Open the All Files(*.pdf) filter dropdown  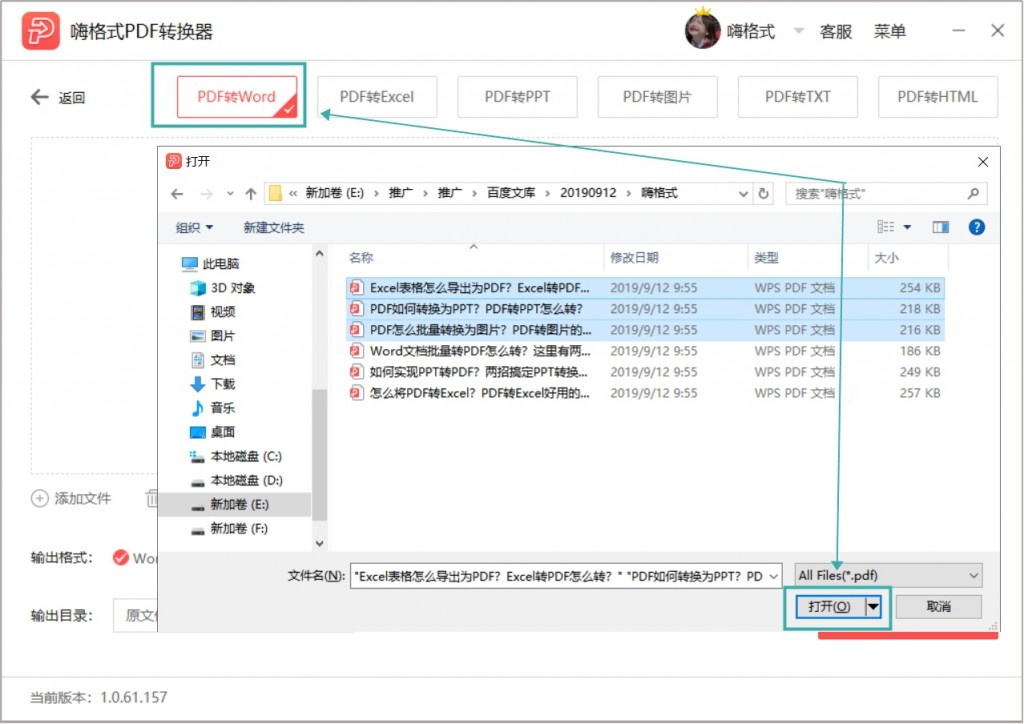[888, 576]
